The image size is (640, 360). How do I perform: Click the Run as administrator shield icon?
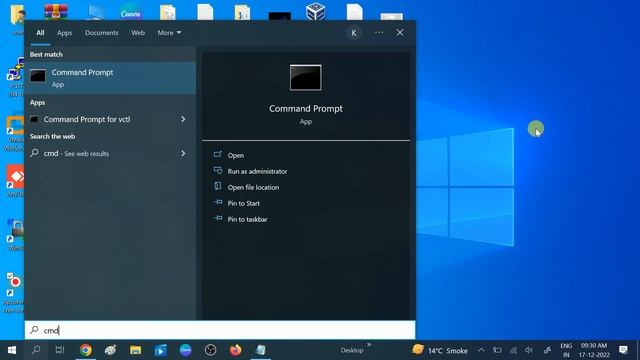point(218,170)
